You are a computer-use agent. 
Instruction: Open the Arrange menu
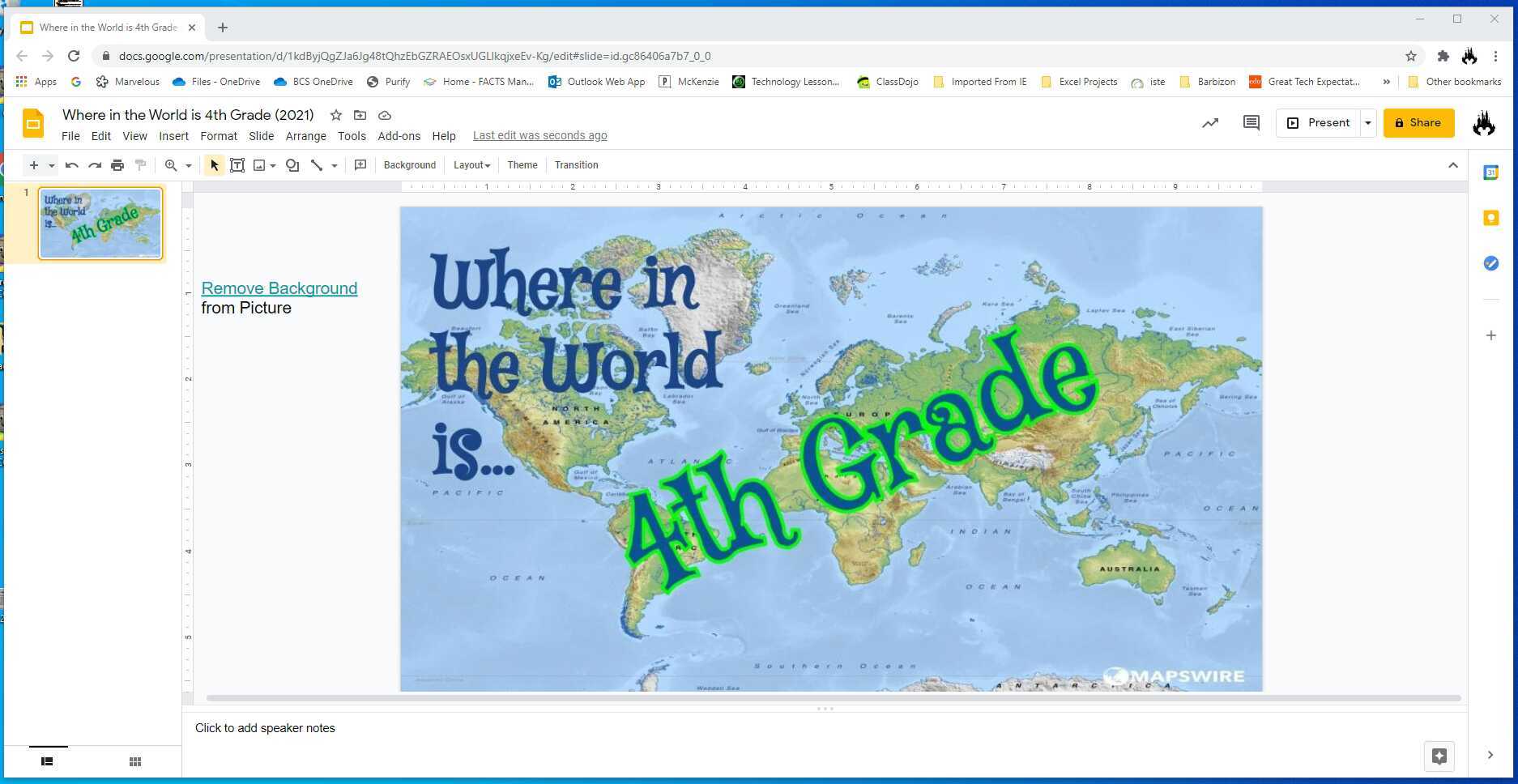[305, 136]
